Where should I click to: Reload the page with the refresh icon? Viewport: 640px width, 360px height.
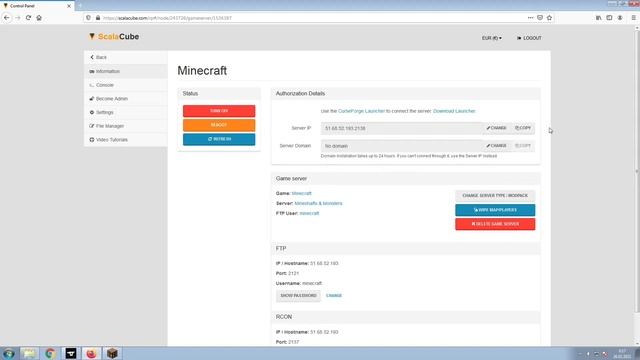pyautogui.click(x=28, y=18)
